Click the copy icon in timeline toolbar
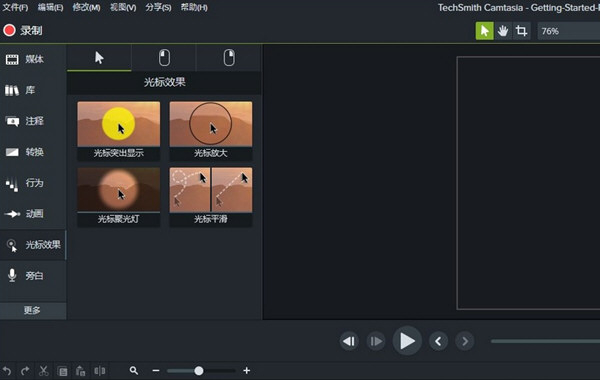 63,371
